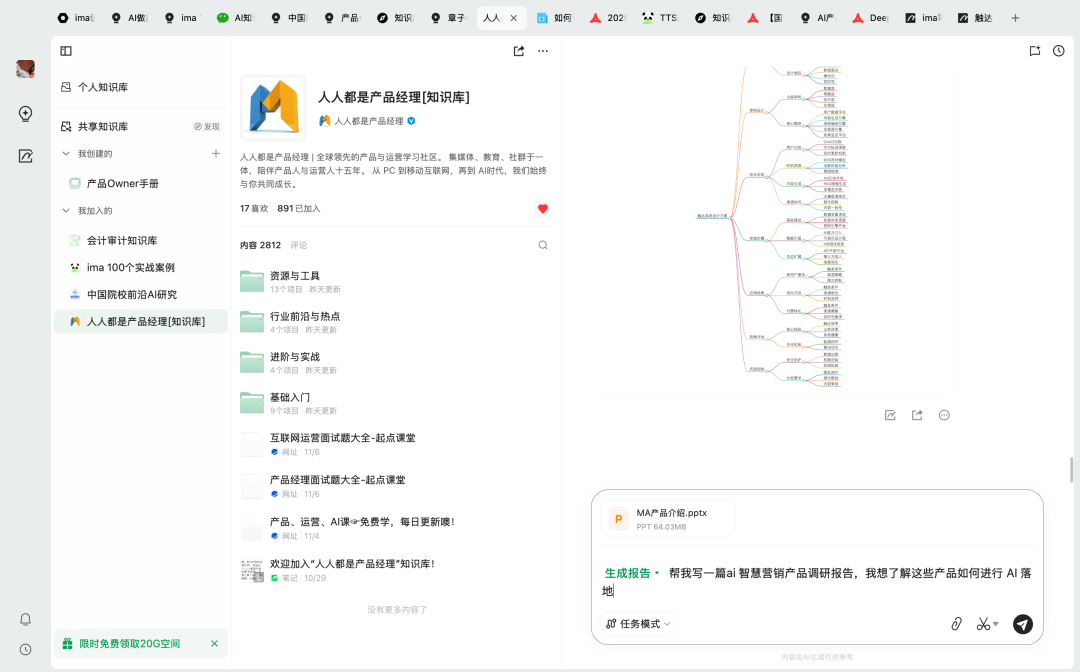Collapse the 我加入的 section
This screenshot has height=672, width=1080.
click(x=66, y=211)
